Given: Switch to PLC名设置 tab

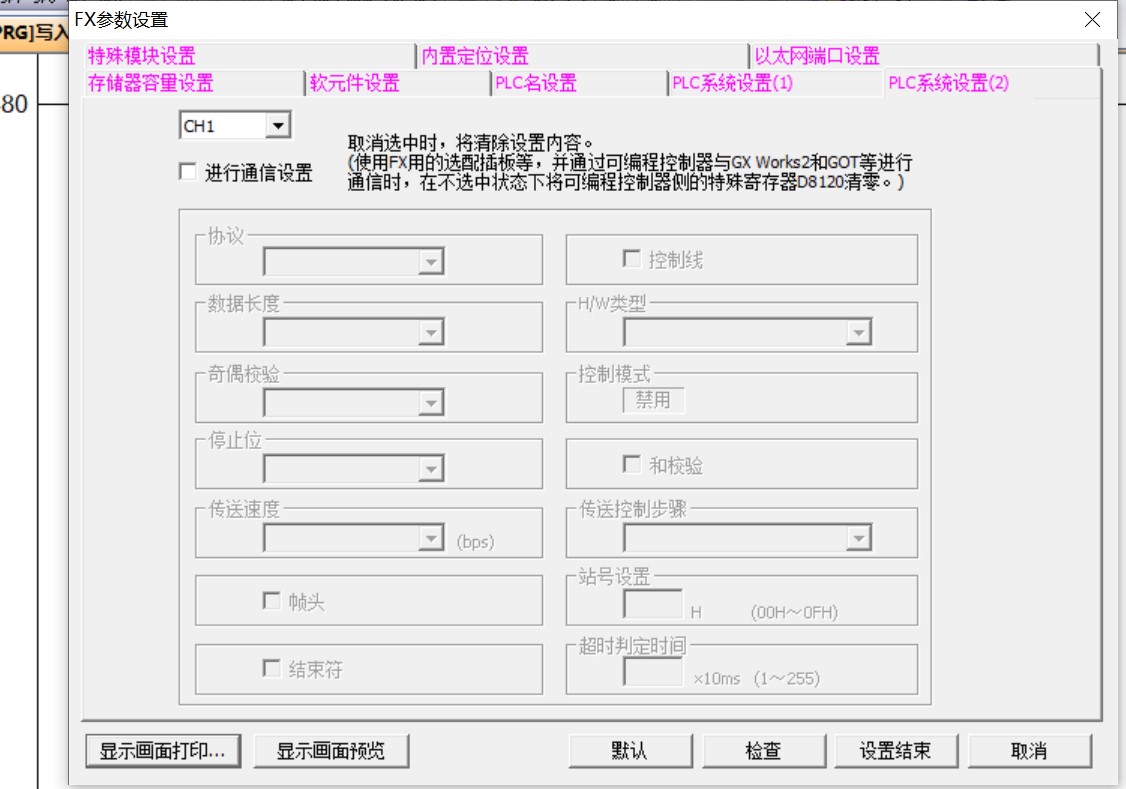Looking at the screenshot, I should coord(536,83).
